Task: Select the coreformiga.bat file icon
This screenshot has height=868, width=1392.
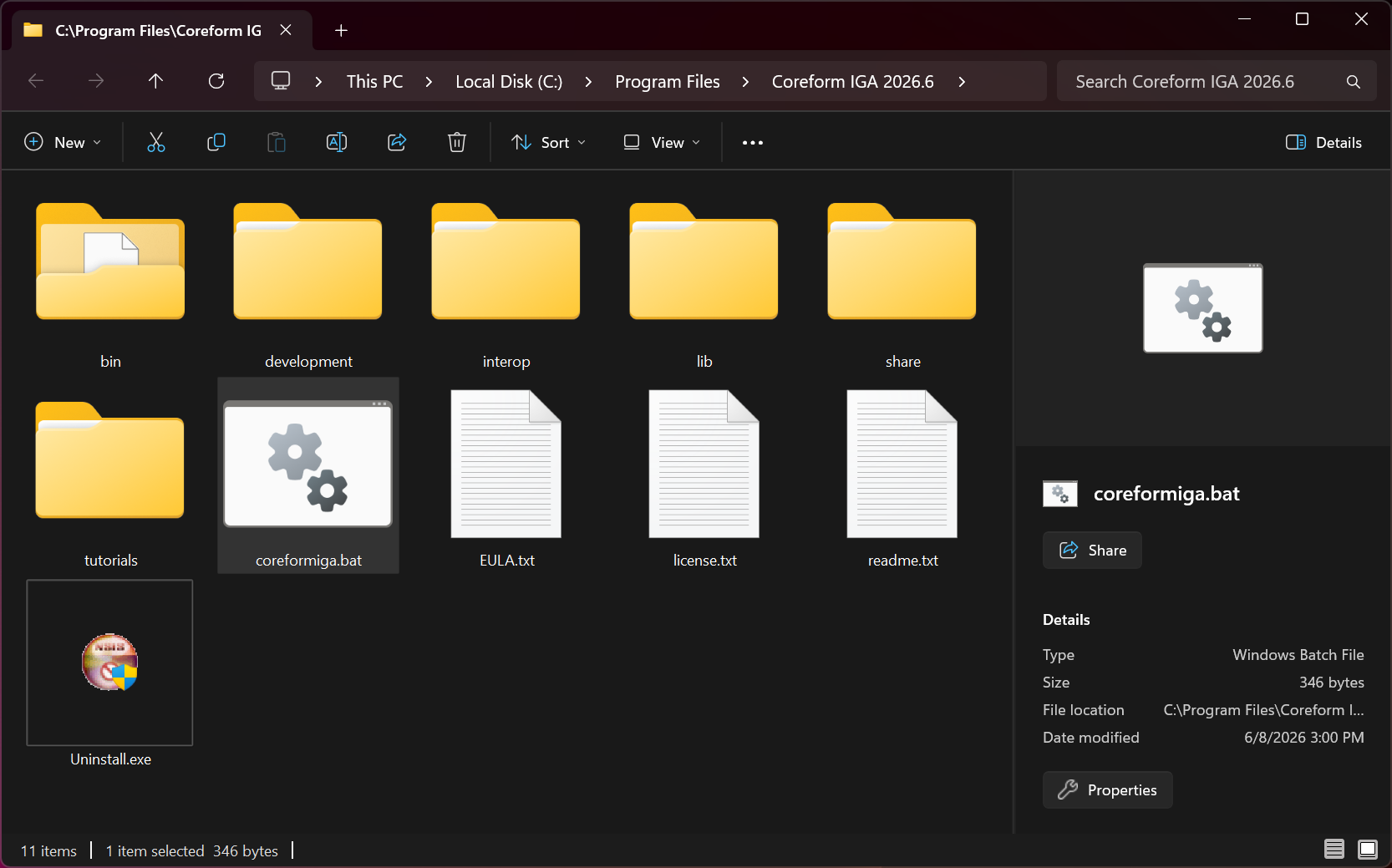Action: pos(308,464)
